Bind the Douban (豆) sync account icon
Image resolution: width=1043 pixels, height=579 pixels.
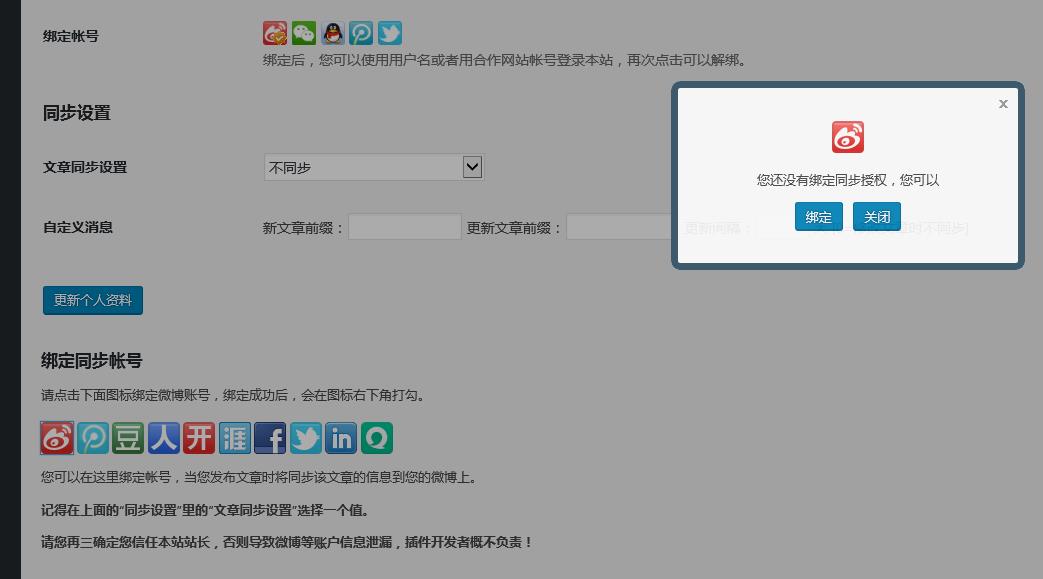pos(128,438)
